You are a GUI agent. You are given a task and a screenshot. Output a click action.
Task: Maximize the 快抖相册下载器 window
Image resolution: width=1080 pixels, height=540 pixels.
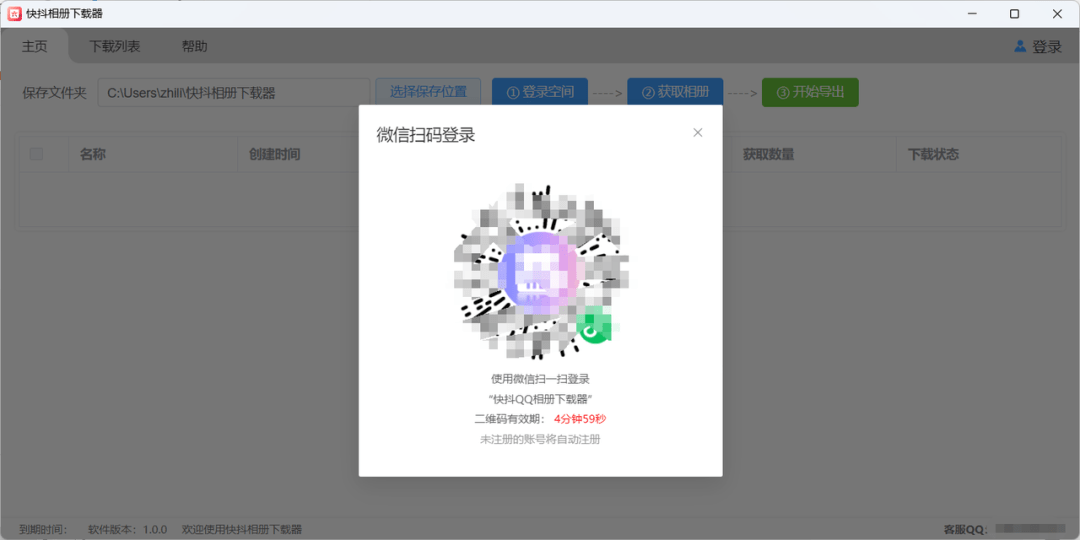pos(1014,13)
